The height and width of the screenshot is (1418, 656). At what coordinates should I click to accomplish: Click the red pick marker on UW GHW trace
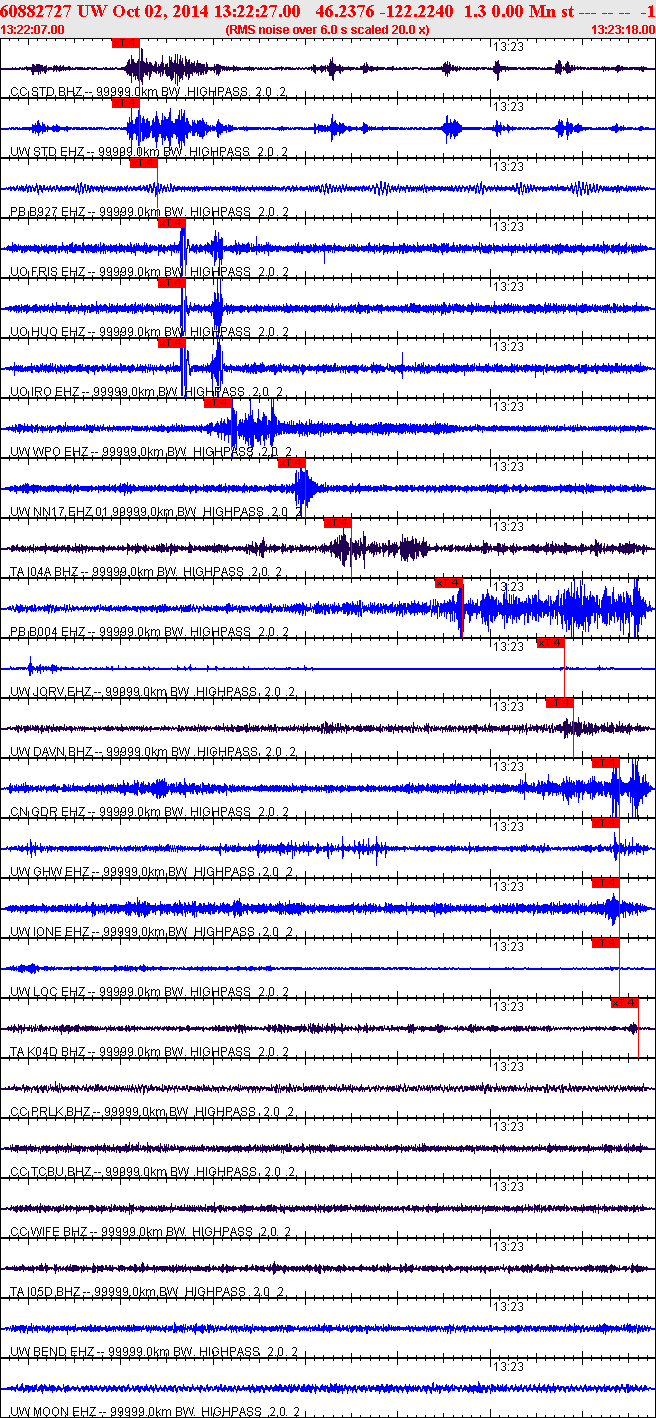(606, 823)
